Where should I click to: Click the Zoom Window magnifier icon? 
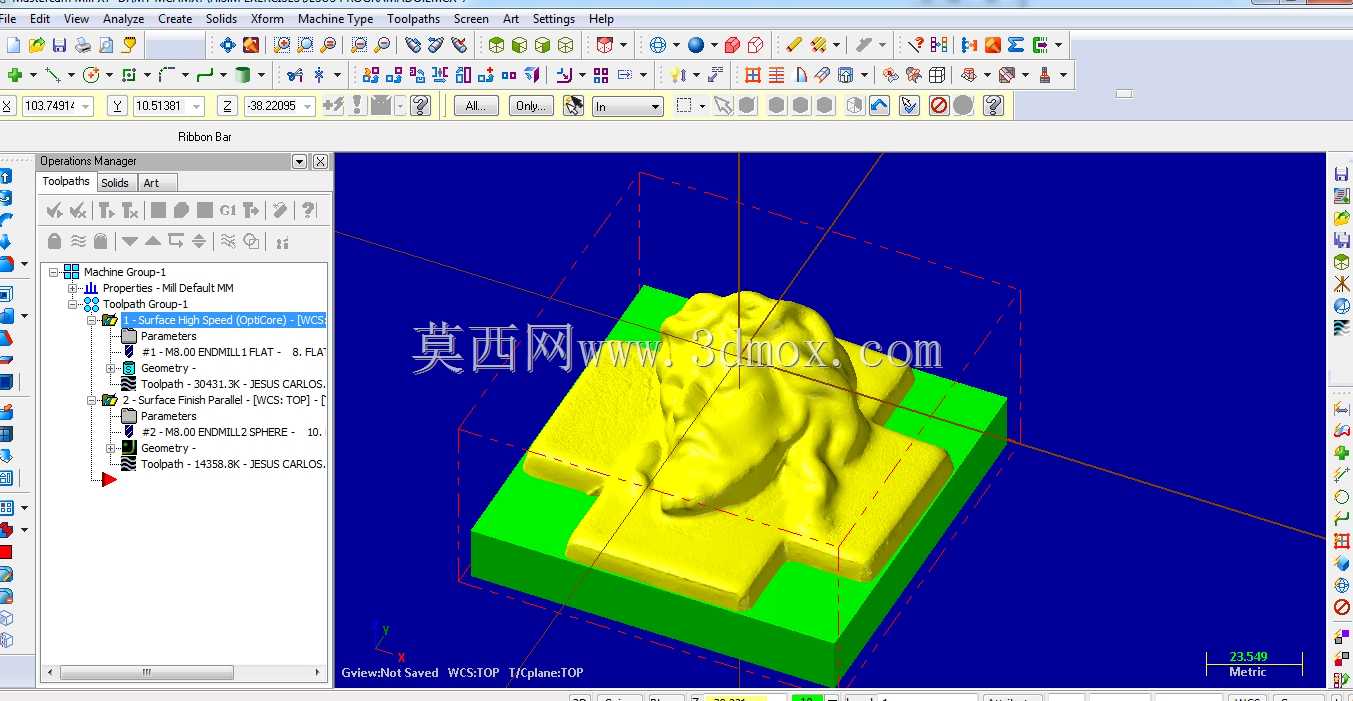click(x=282, y=45)
